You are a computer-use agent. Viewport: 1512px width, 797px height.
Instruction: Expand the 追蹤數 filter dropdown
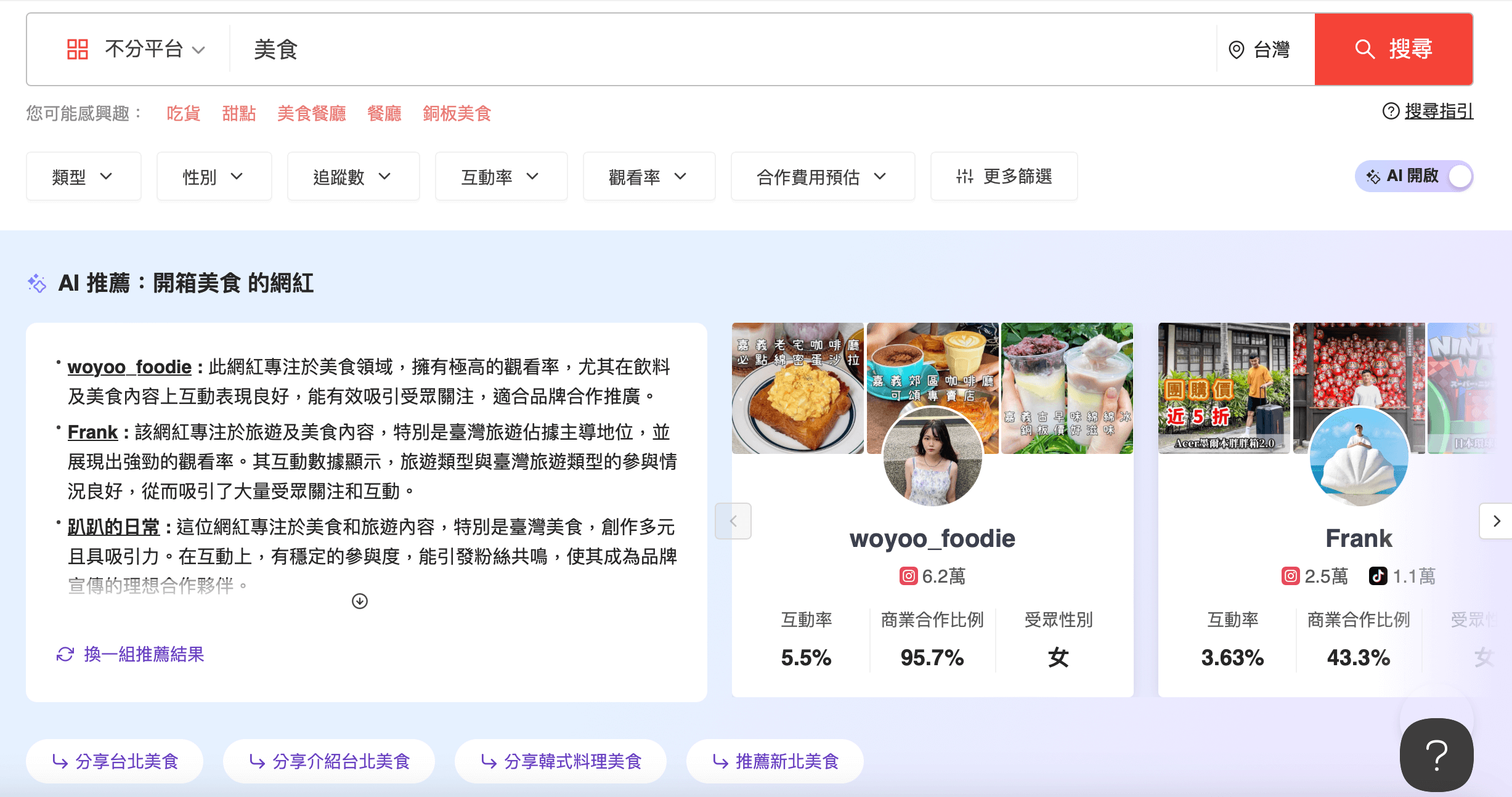point(353,177)
